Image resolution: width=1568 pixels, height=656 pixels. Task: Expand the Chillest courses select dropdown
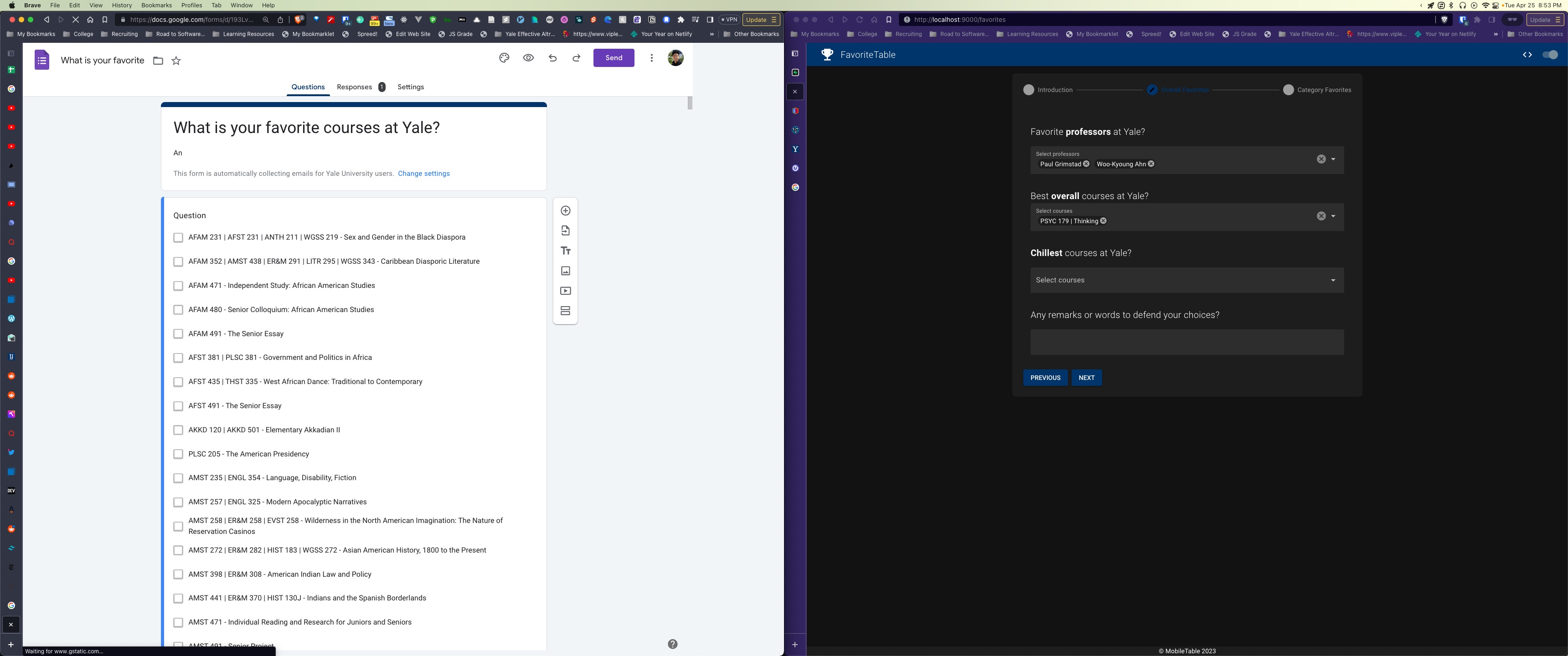coord(1332,281)
